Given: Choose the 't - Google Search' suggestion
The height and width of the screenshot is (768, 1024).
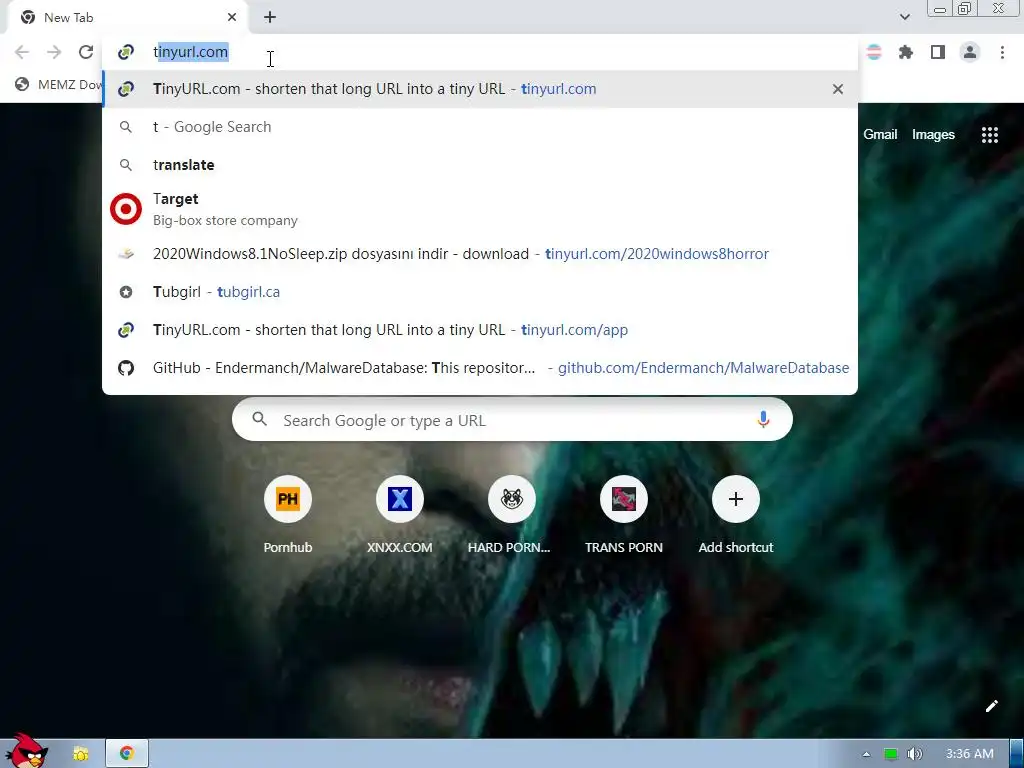Looking at the screenshot, I should pyautogui.click(x=480, y=127).
